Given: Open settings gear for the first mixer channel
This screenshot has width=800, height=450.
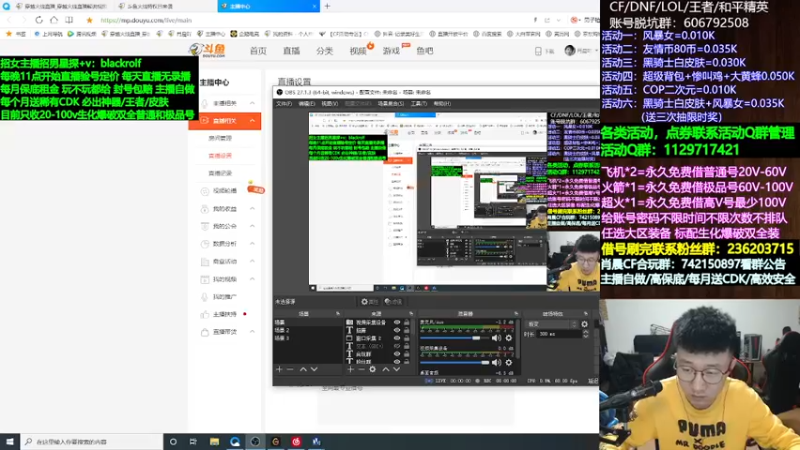Looking at the screenshot, I should click(508, 338).
